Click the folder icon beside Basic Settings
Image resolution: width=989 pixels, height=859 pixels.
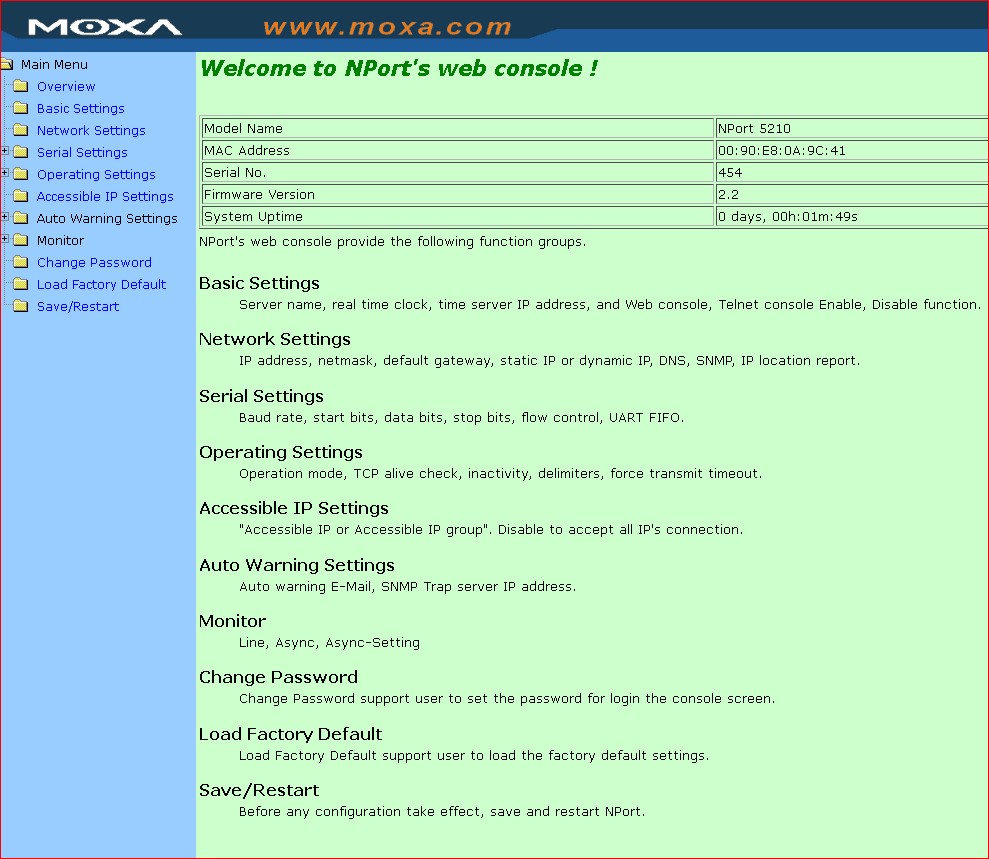(21, 108)
